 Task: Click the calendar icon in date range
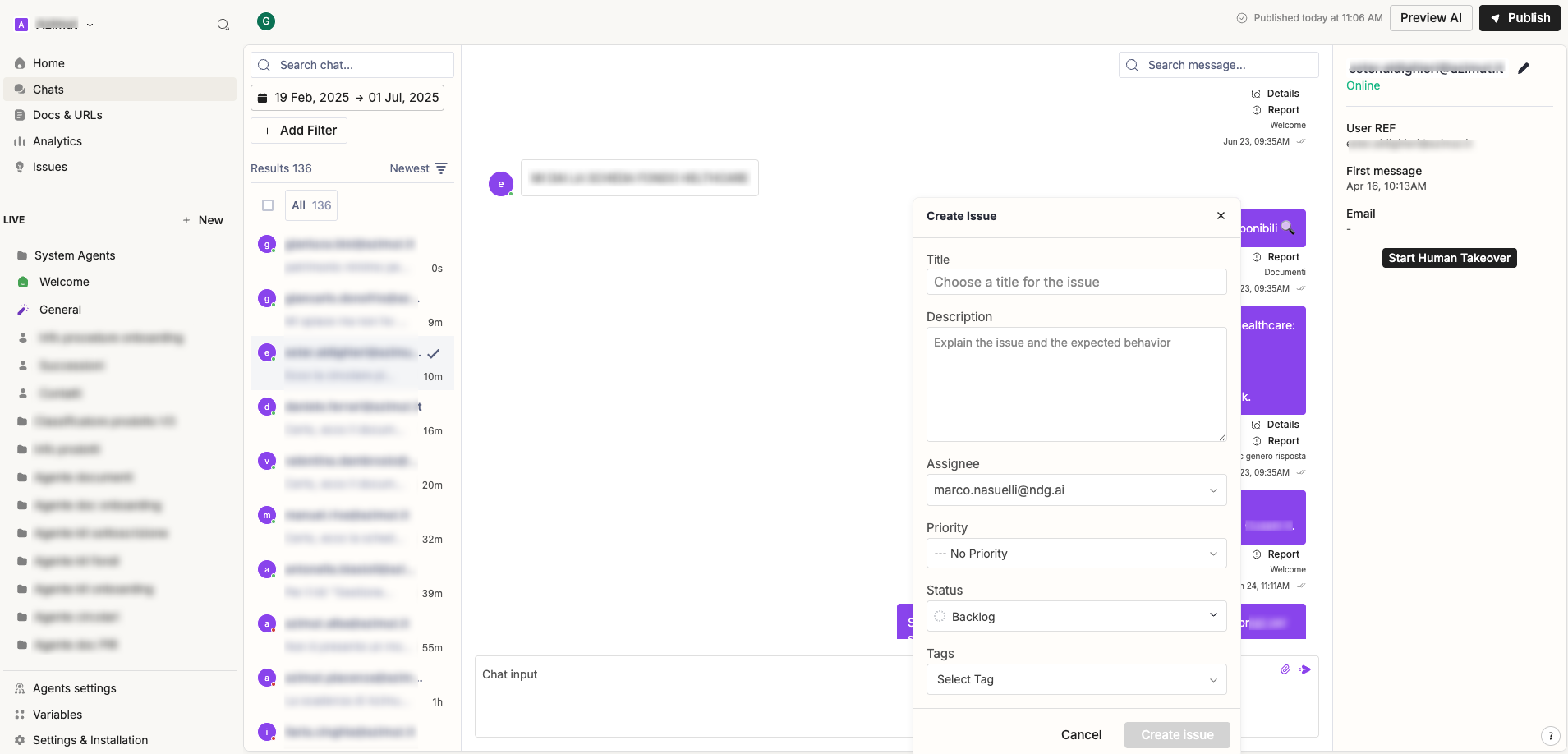(263, 98)
